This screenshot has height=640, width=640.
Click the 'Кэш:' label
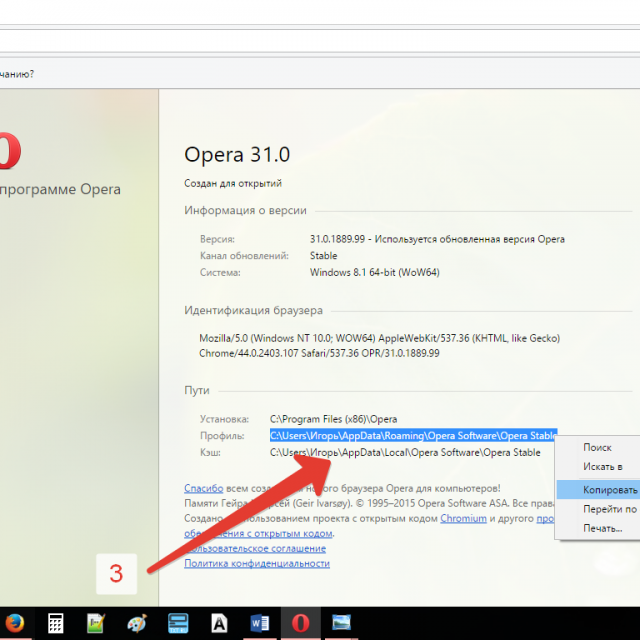(x=210, y=452)
